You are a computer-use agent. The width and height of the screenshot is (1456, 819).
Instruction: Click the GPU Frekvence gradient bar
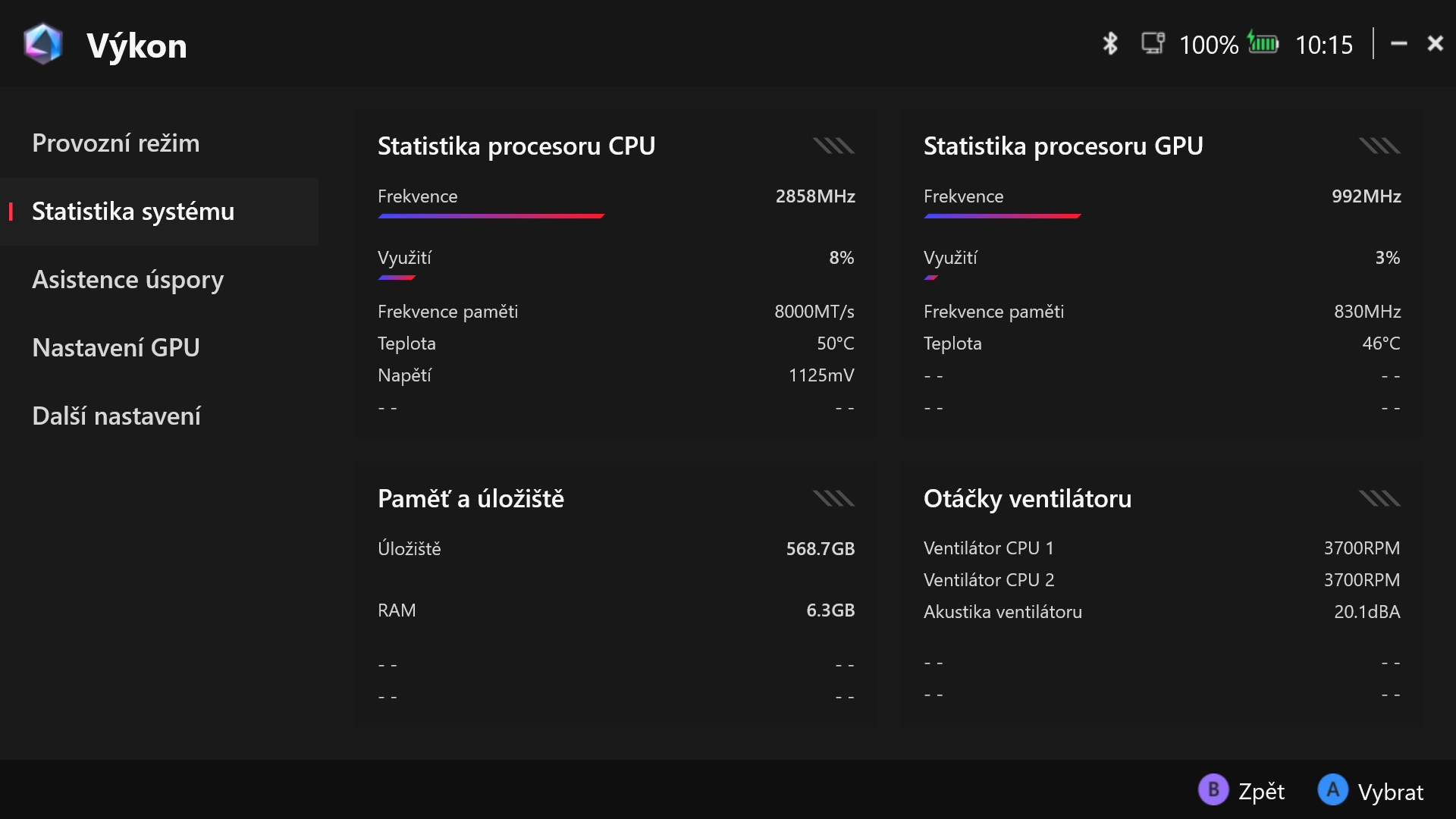1002,216
